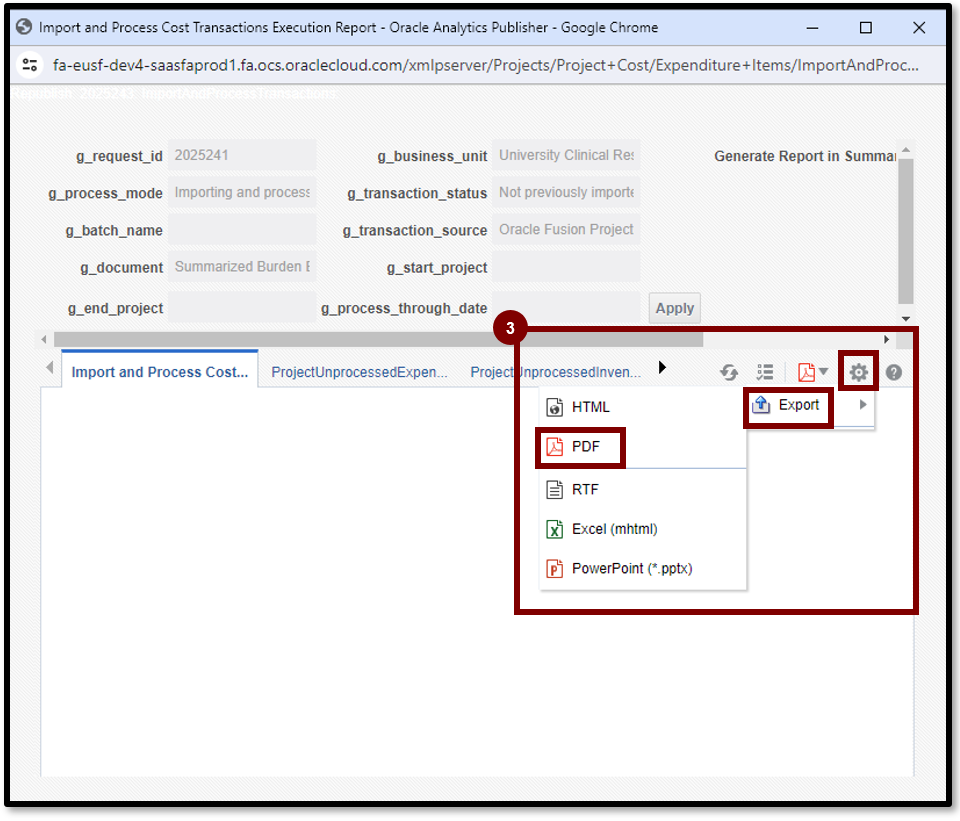Click the g_transaction_status field
This screenshot has width=960, height=821.
click(x=566, y=192)
